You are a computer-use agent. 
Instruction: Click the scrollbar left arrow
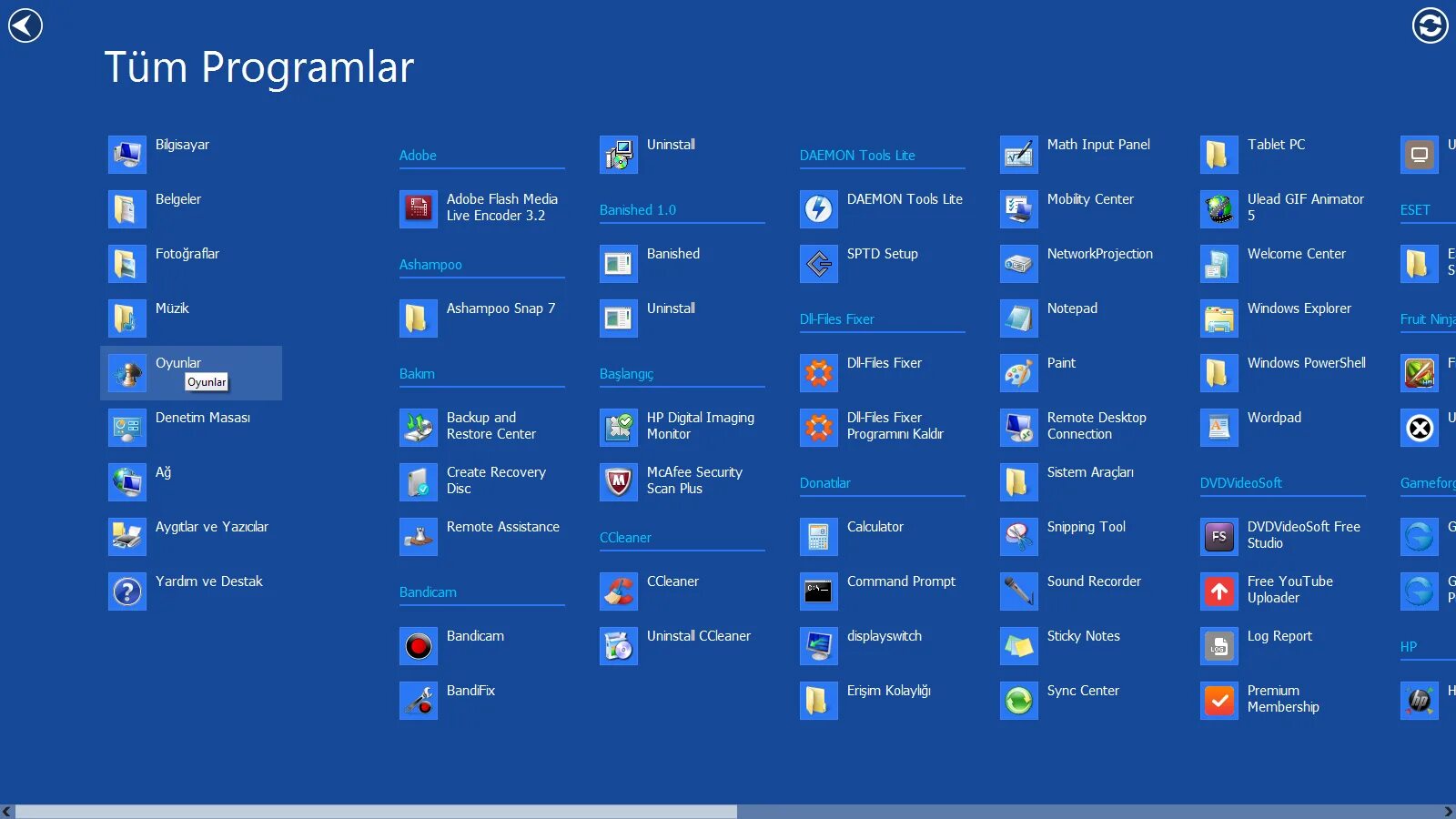(7, 812)
